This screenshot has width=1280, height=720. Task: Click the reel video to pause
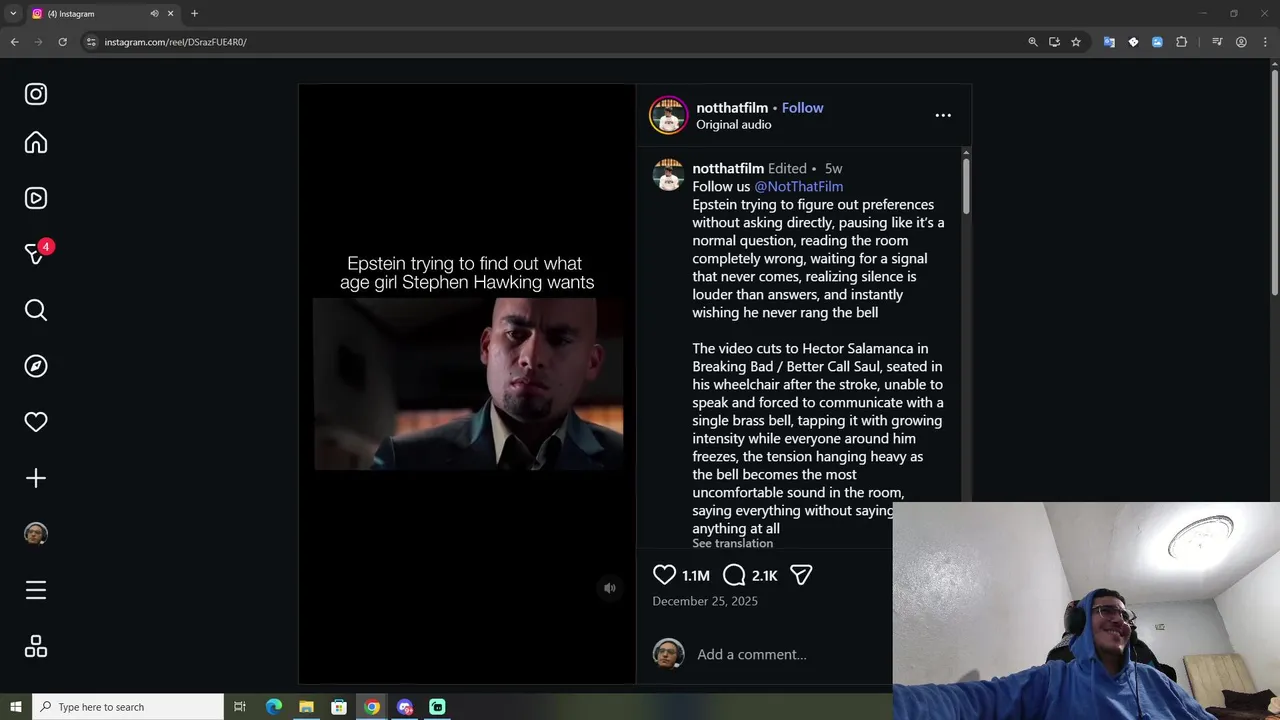click(x=467, y=384)
